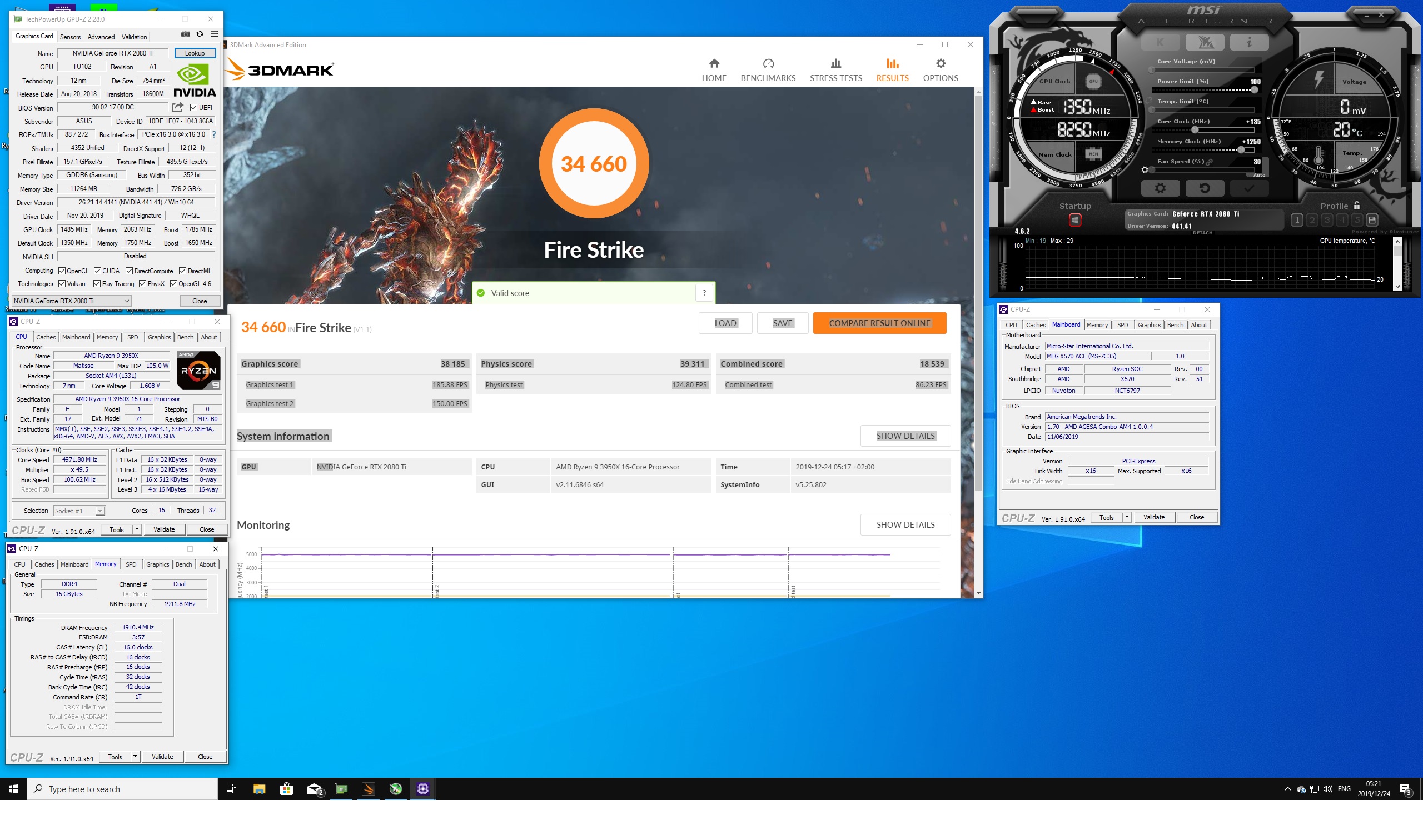Toggle the OpenCL checkbox in GPU-Z
This screenshot has width=1423, height=840.
click(62, 271)
